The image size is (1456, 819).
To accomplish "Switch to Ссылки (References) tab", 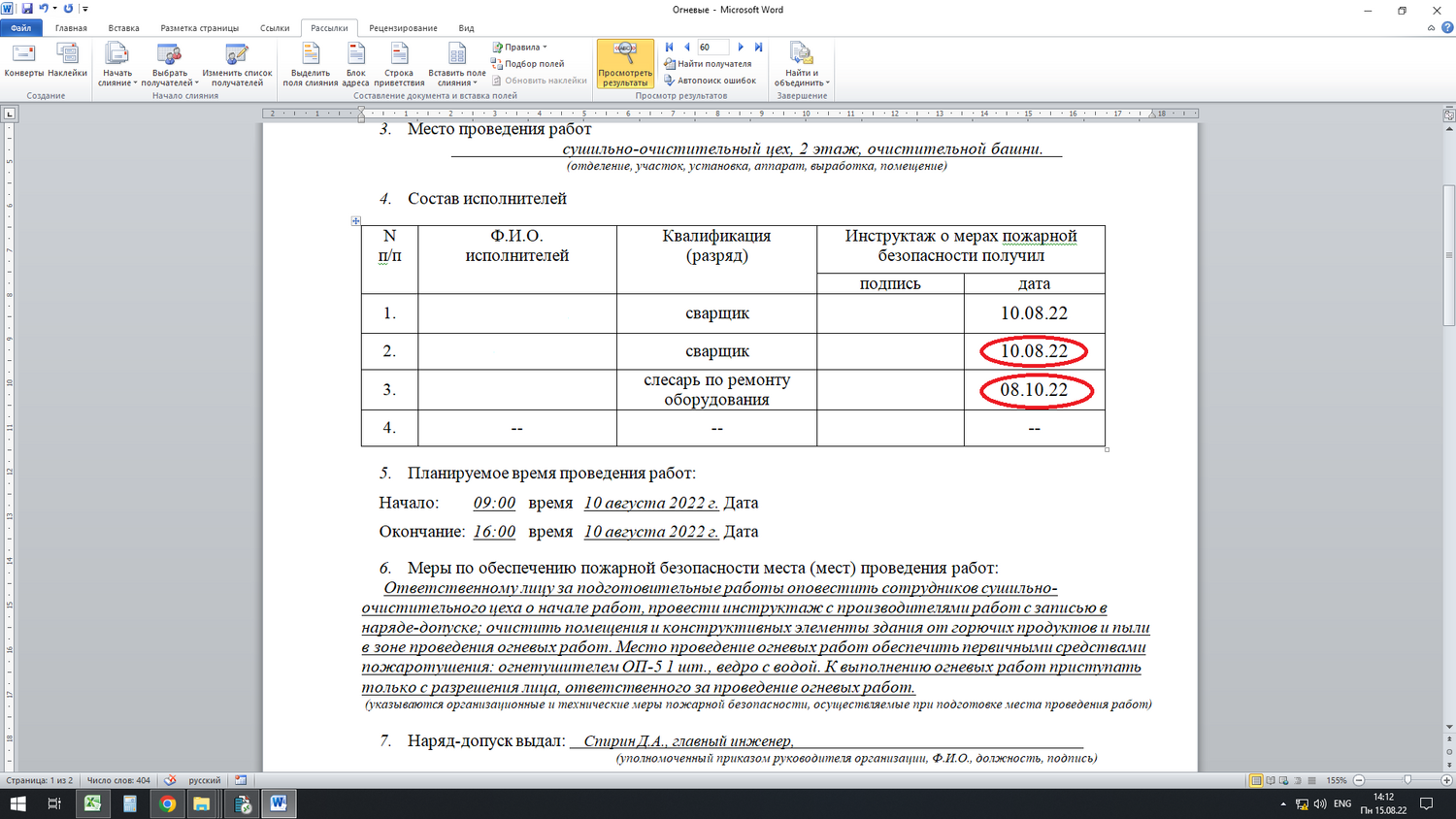I will [275, 28].
